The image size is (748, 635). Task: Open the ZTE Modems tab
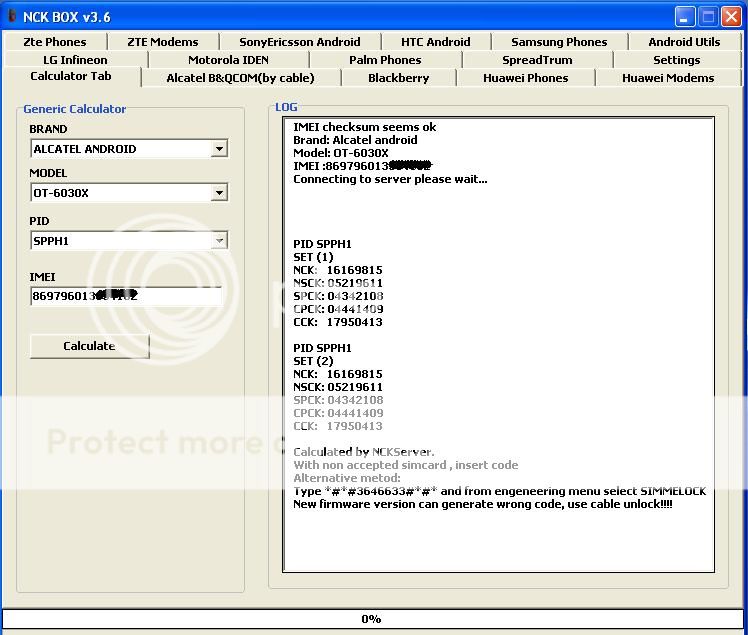pyautogui.click(x=162, y=42)
